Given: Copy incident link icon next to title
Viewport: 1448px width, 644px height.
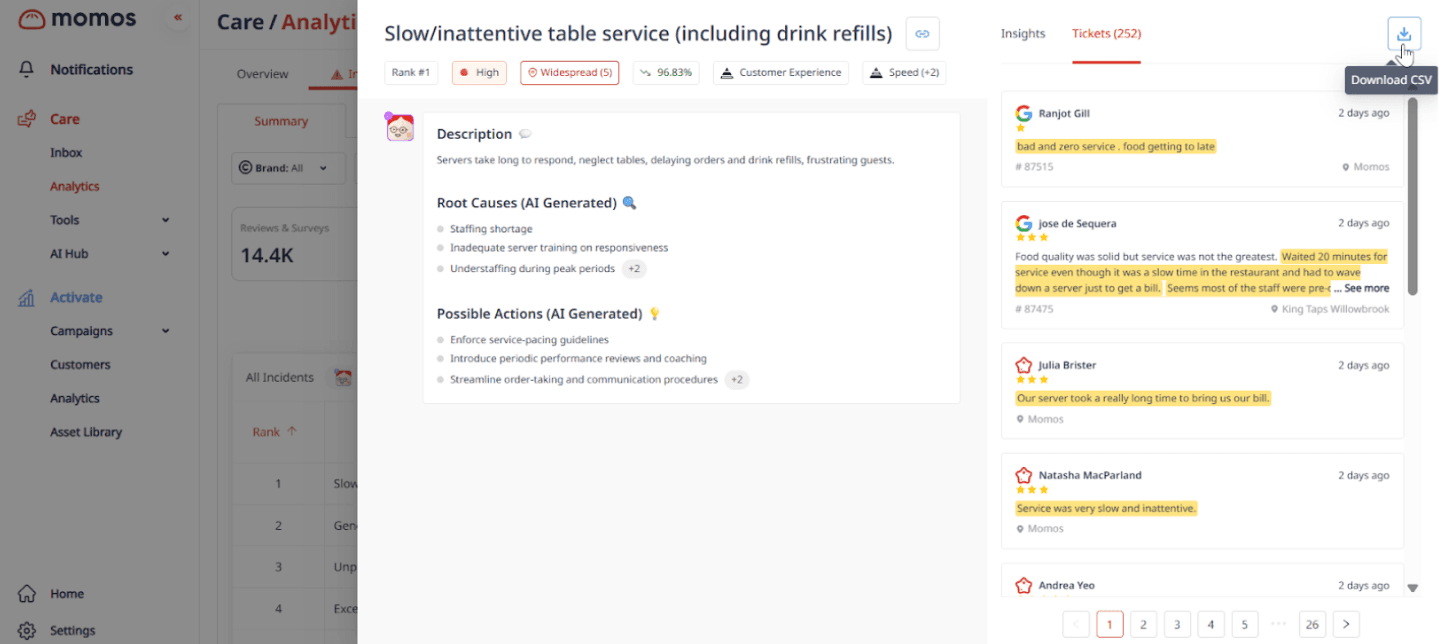Looking at the screenshot, I should tap(922, 34).
